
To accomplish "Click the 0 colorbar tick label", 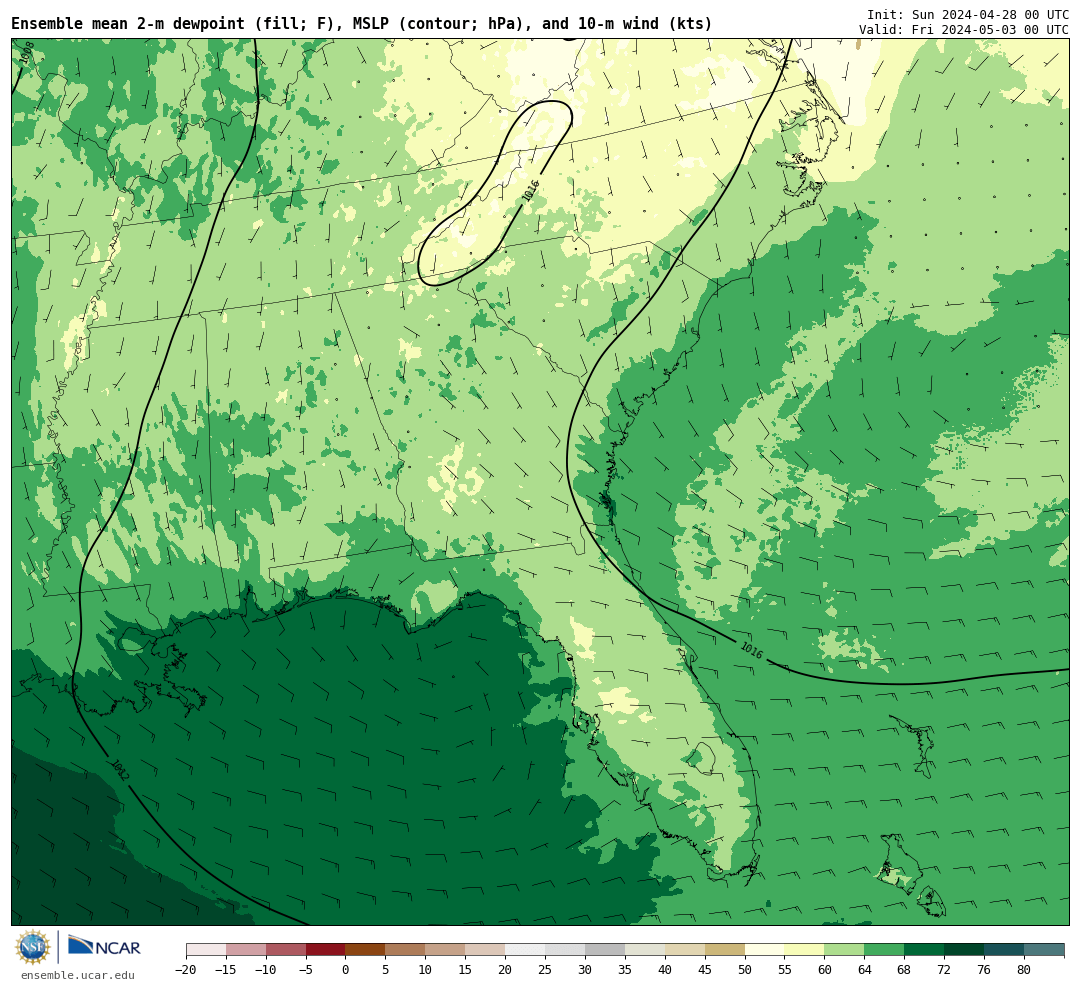I will tap(346, 969).
